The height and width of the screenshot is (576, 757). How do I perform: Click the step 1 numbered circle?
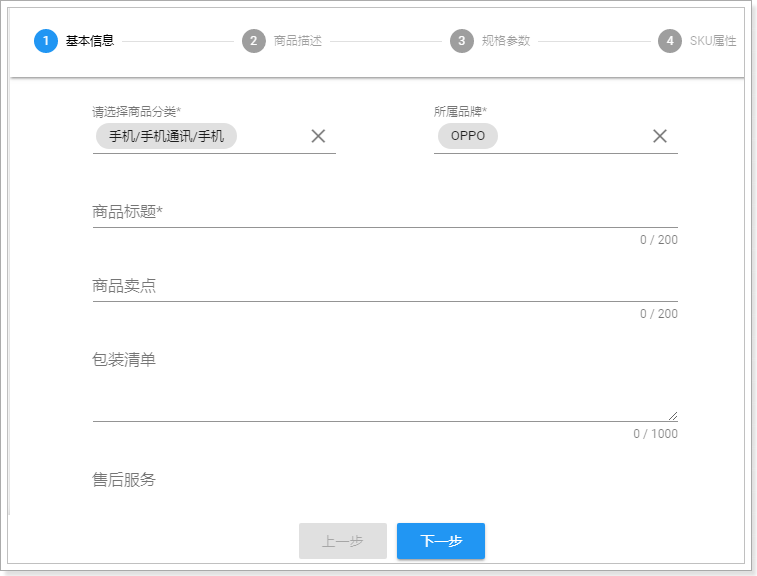(45, 41)
